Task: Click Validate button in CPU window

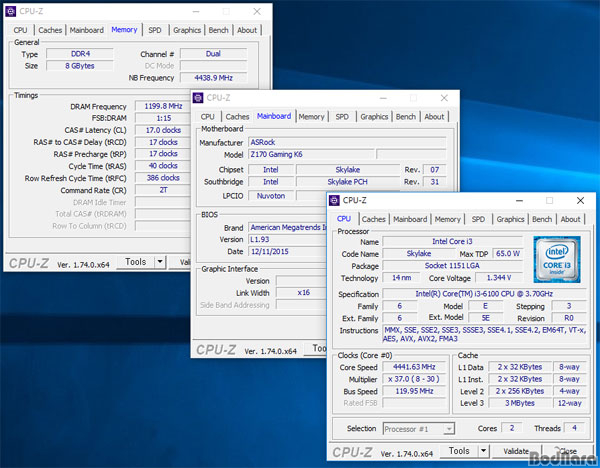Action: [516, 451]
